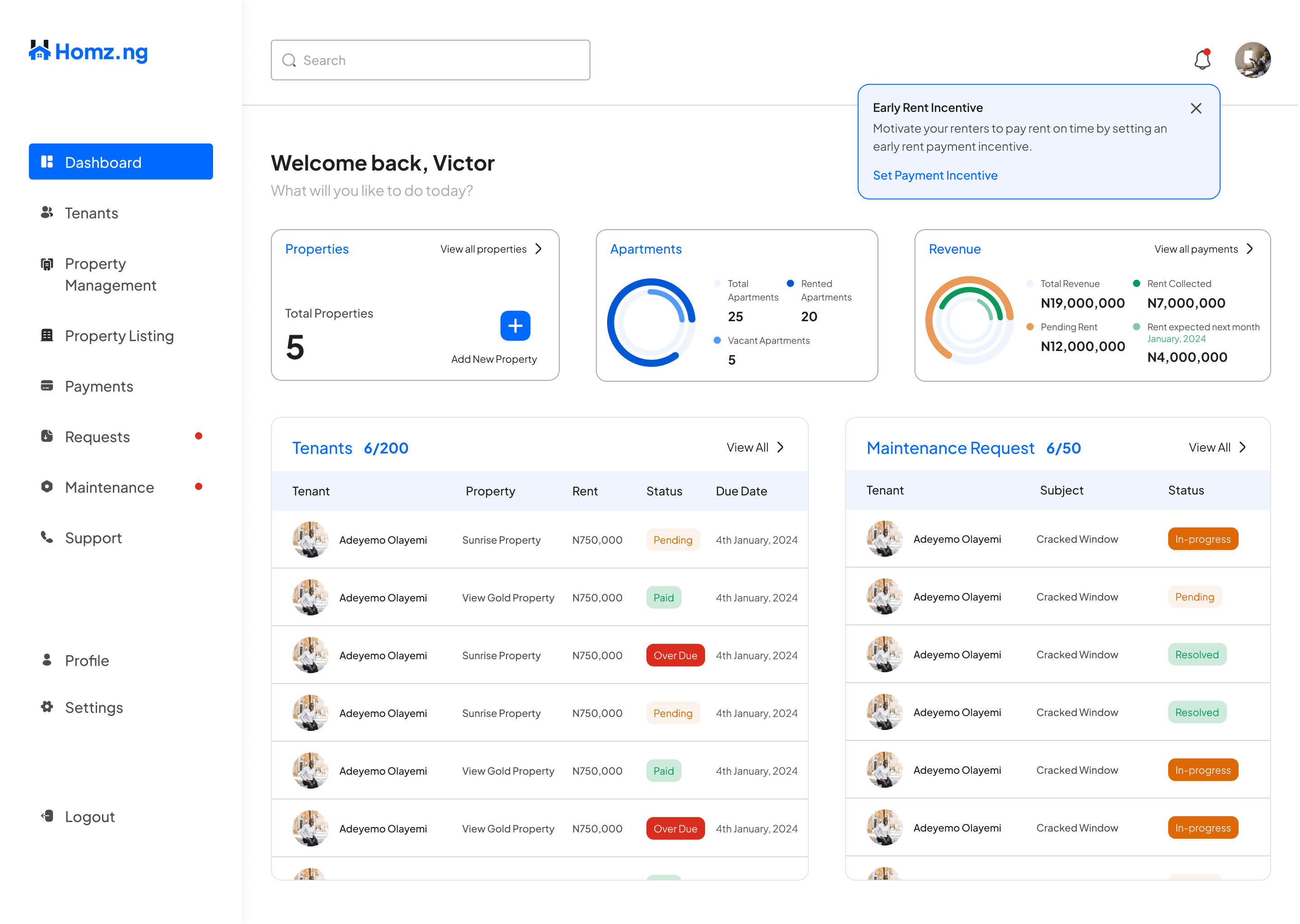Click the Payments card icon in sidebar
The height and width of the screenshot is (924, 1300).
(47, 386)
